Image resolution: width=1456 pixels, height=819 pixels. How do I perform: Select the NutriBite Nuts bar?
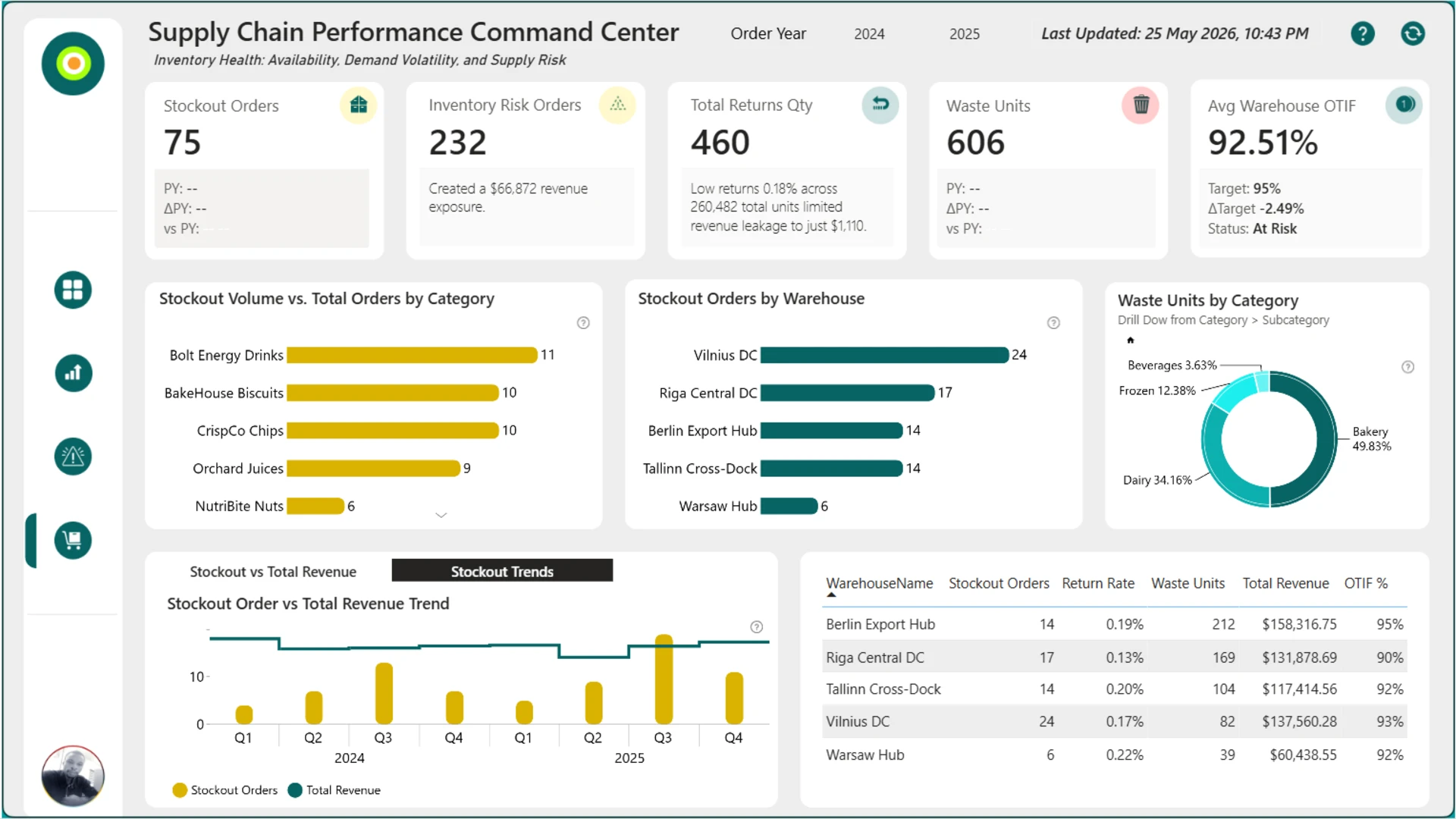point(315,506)
